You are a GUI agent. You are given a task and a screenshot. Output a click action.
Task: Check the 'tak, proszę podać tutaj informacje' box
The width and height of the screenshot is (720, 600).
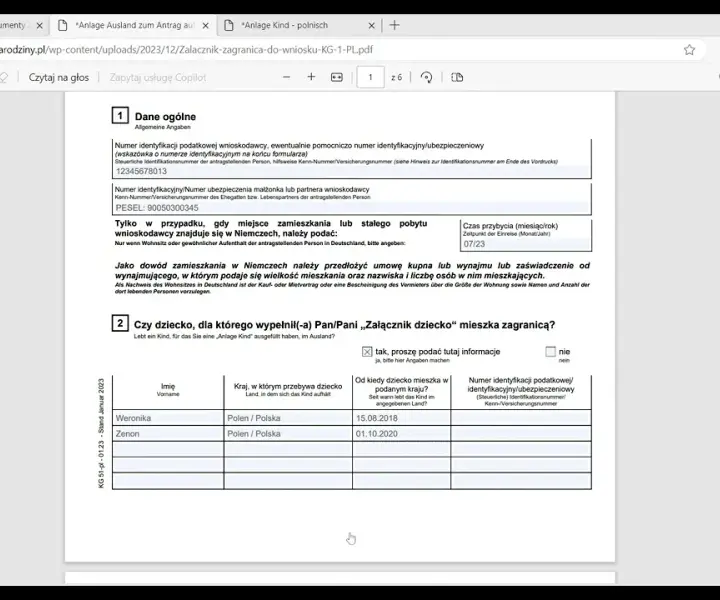(367, 352)
